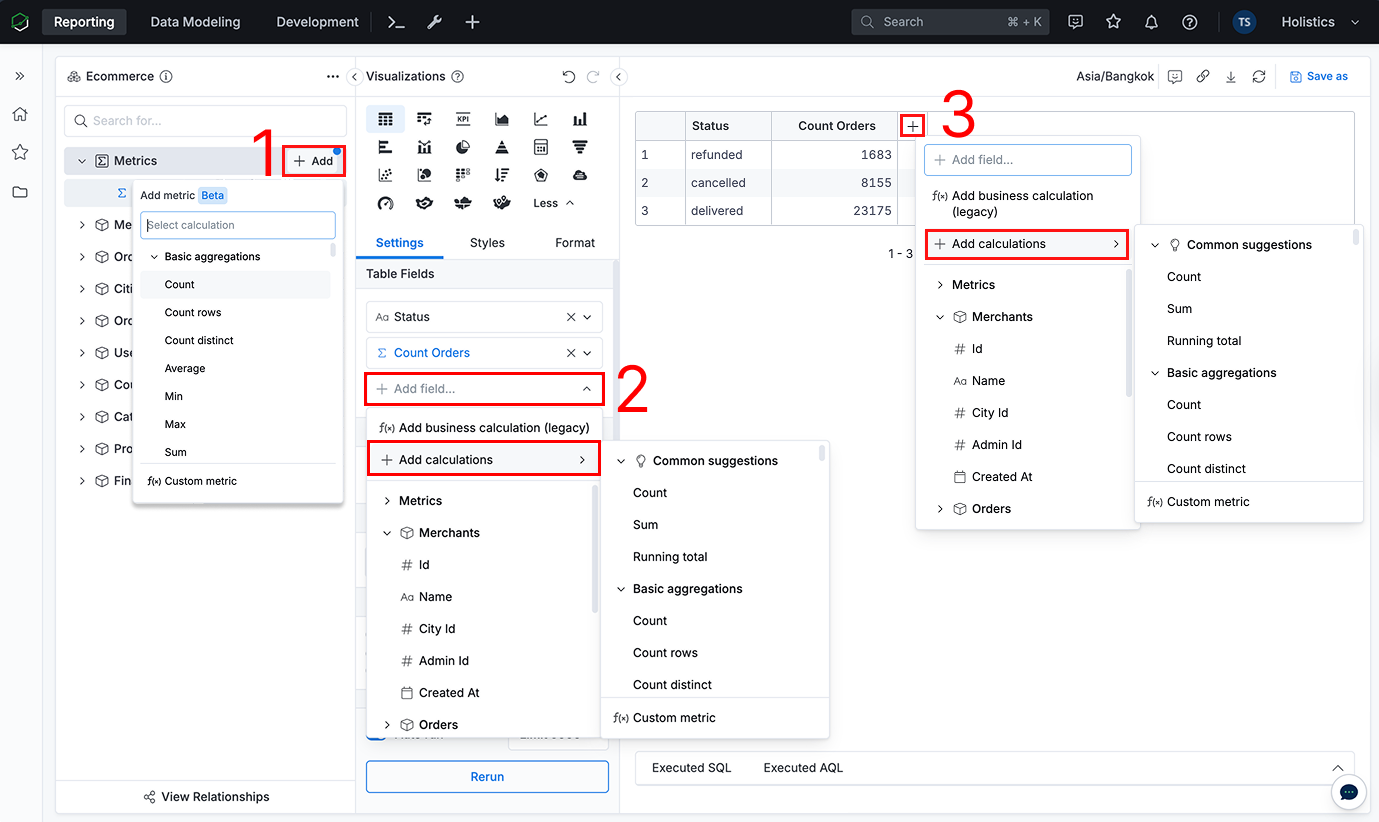Expand the Orders group in field list
Viewport: 1379px width, 822px height.
click(x=387, y=725)
